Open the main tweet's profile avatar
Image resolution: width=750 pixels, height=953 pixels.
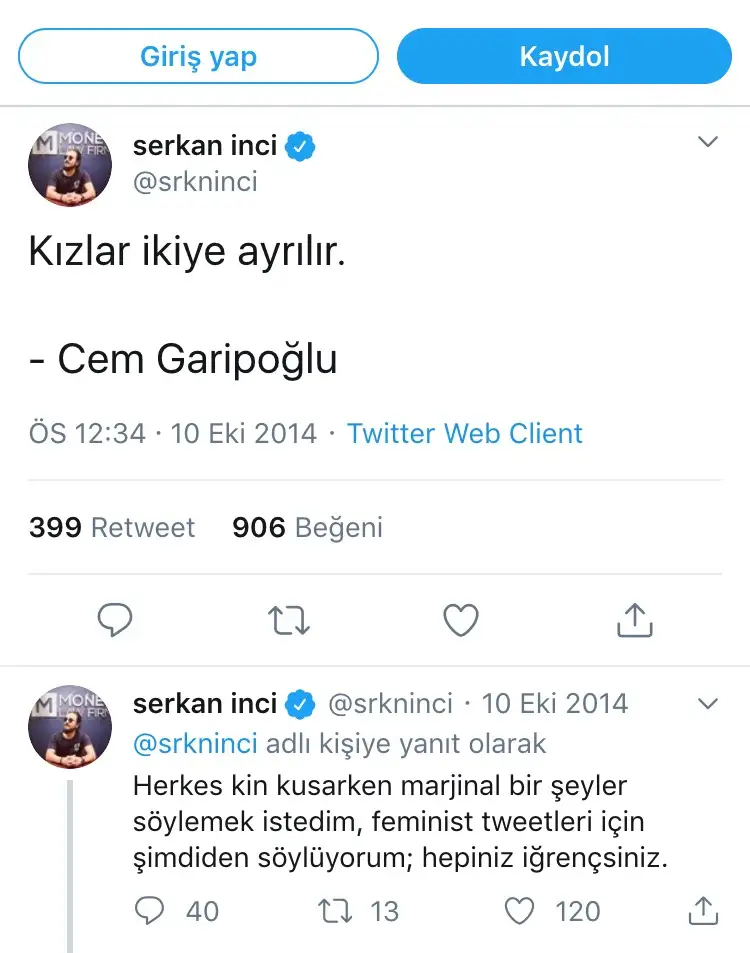pos(70,166)
